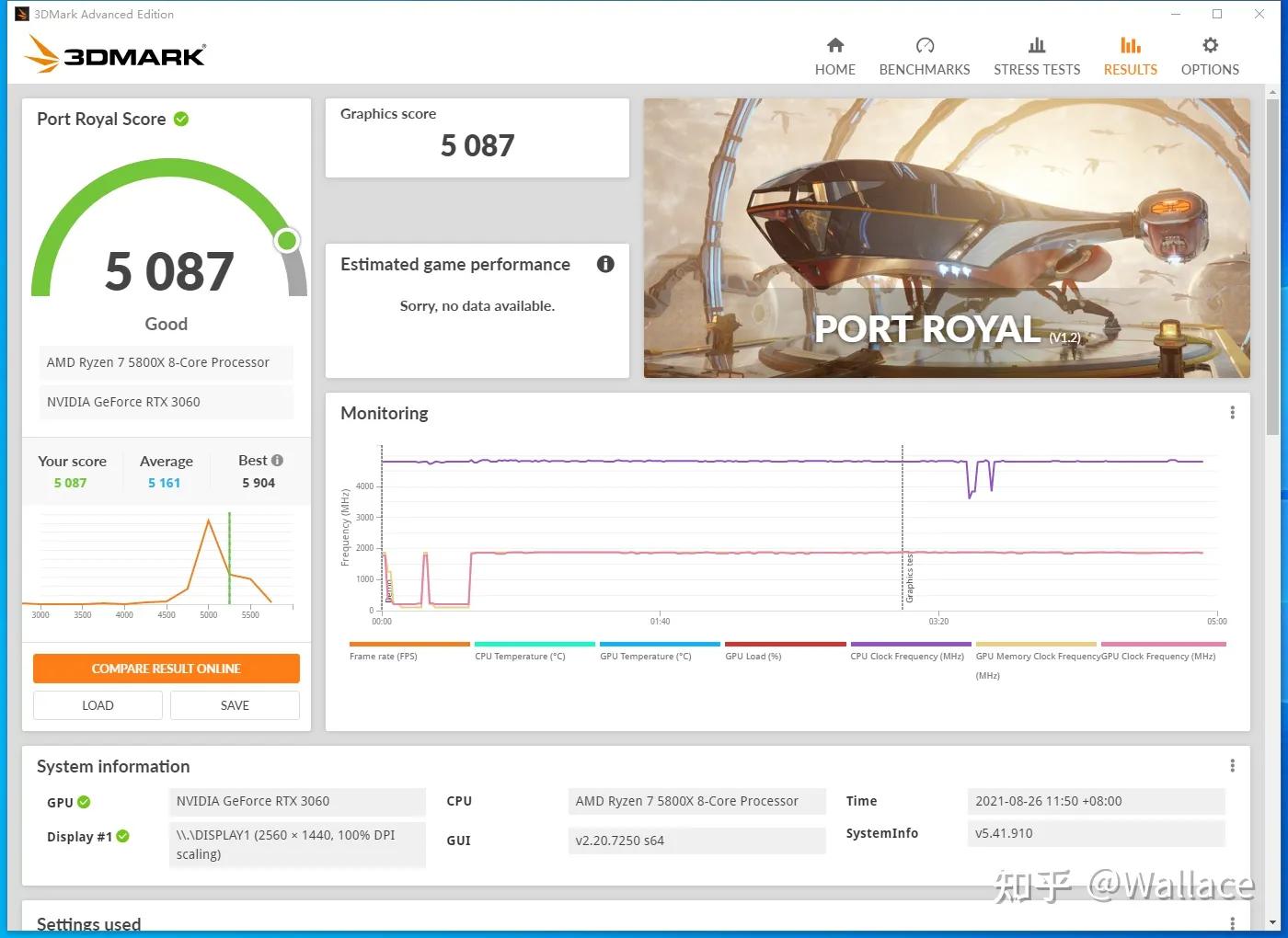
Task: Click the SAVE button
Action: 235,704
